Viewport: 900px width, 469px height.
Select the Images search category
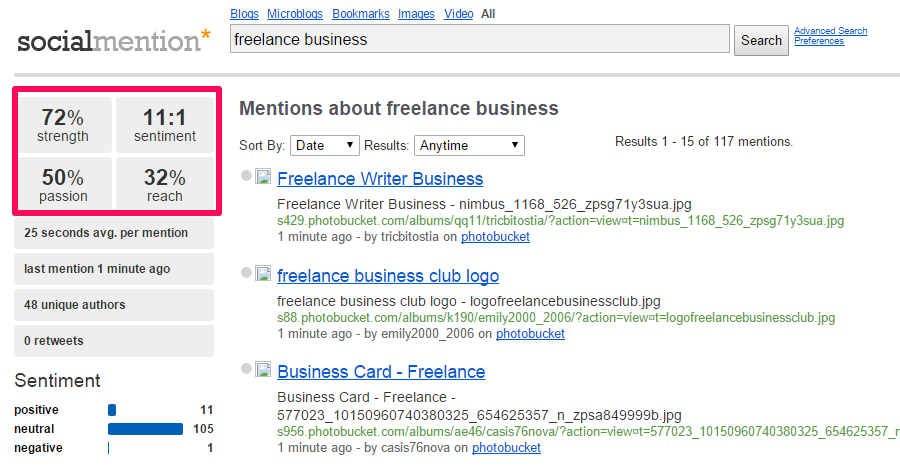point(416,14)
